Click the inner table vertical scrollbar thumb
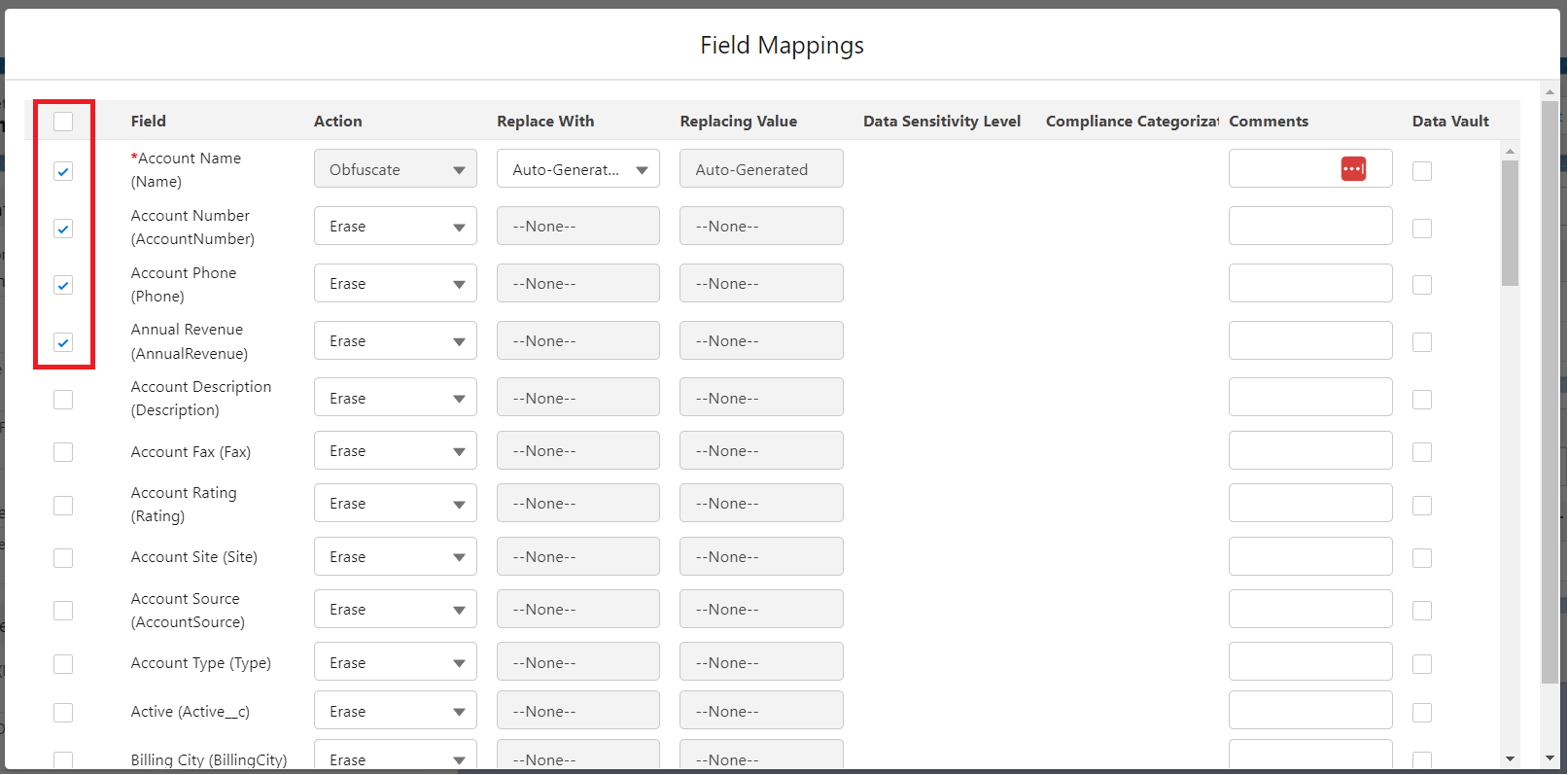Viewport: 1568px width, 775px height. [x=1510, y=224]
